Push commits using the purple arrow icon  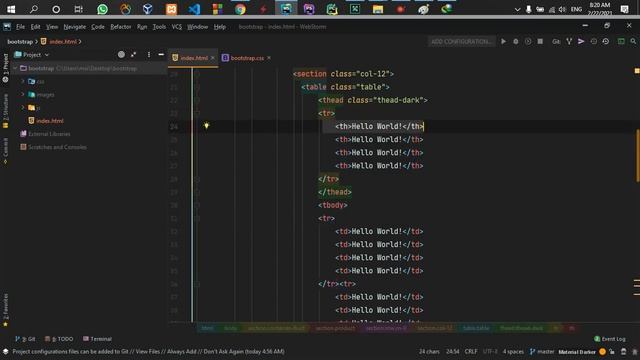pos(581,41)
